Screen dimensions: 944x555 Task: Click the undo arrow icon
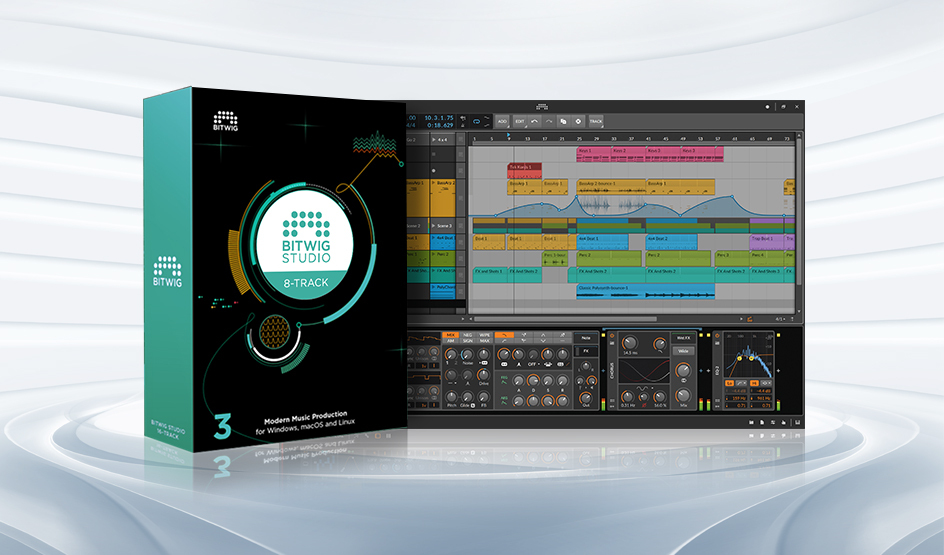pos(534,122)
